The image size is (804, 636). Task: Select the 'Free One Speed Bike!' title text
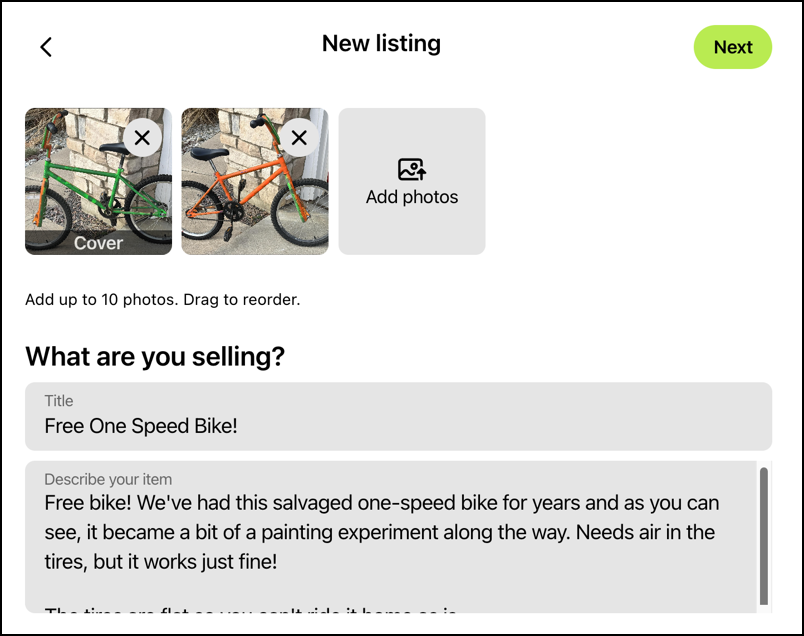click(139, 427)
